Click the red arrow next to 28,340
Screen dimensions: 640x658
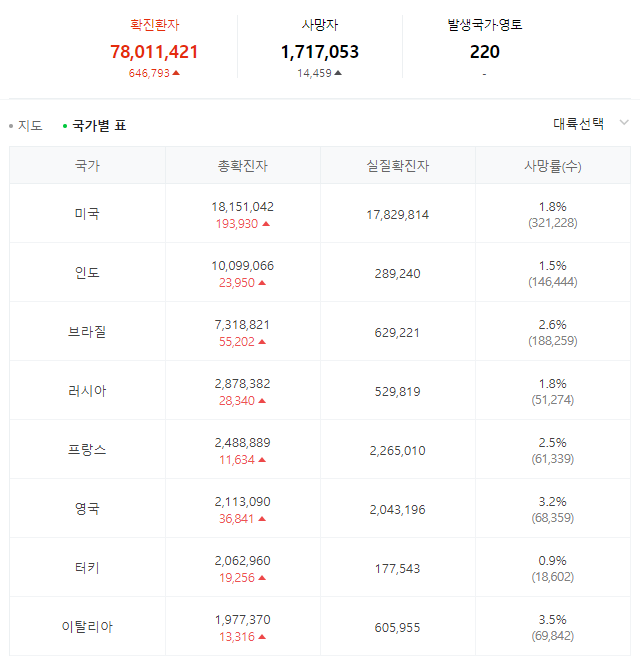tap(262, 401)
